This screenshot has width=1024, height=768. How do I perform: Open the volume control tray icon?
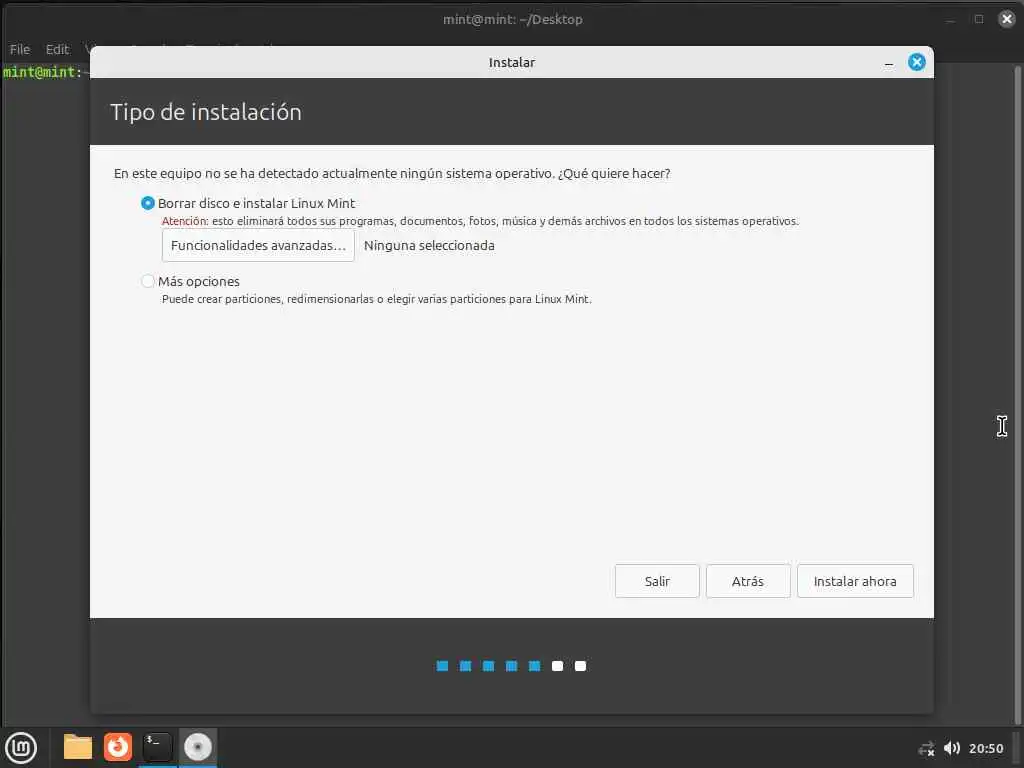pos(952,748)
